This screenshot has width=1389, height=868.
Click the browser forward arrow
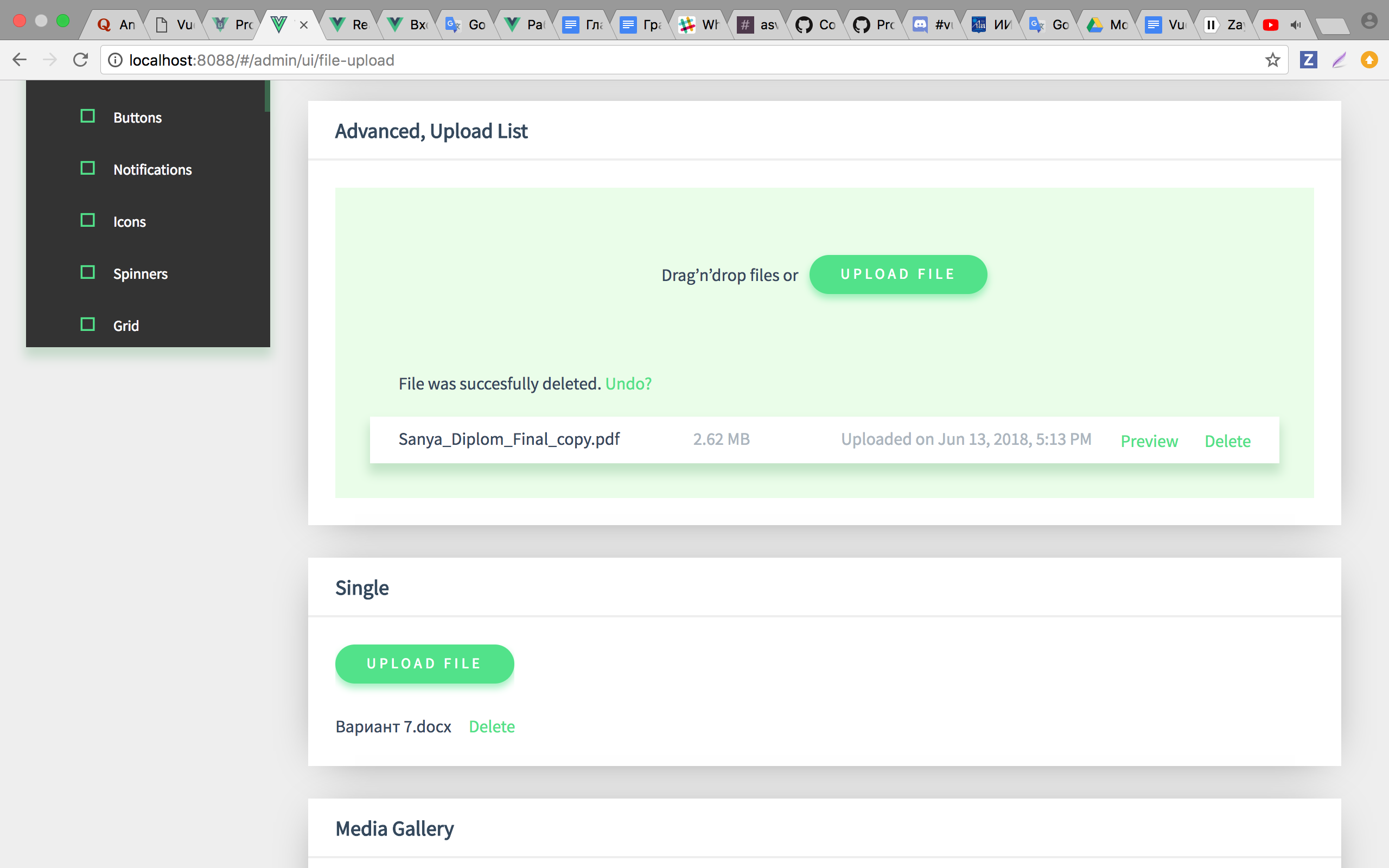tap(50, 60)
